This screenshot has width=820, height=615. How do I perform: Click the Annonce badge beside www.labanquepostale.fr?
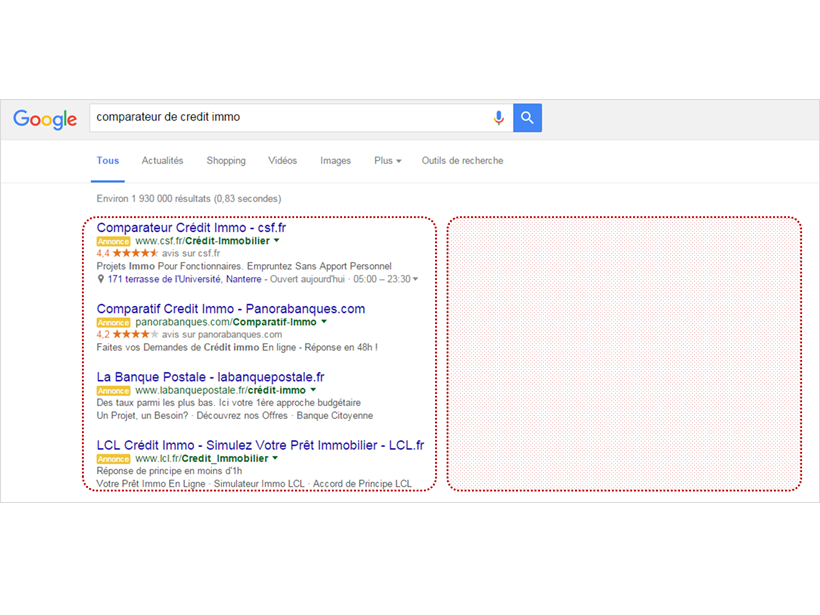tap(113, 391)
